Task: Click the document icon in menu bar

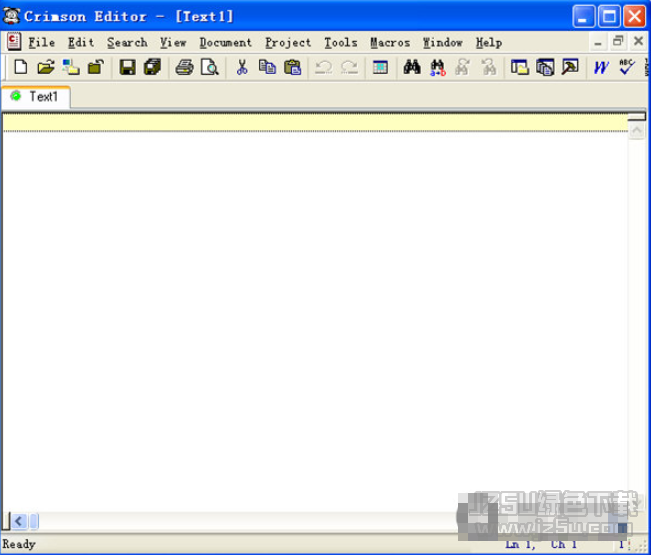Action: (x=14, y=42)
